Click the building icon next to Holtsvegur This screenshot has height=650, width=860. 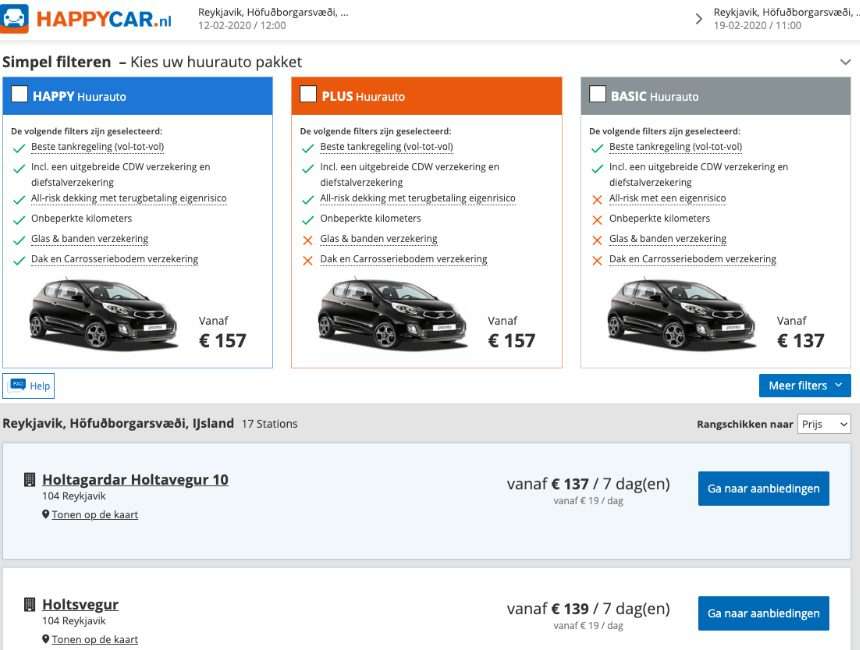click(30, 604)
